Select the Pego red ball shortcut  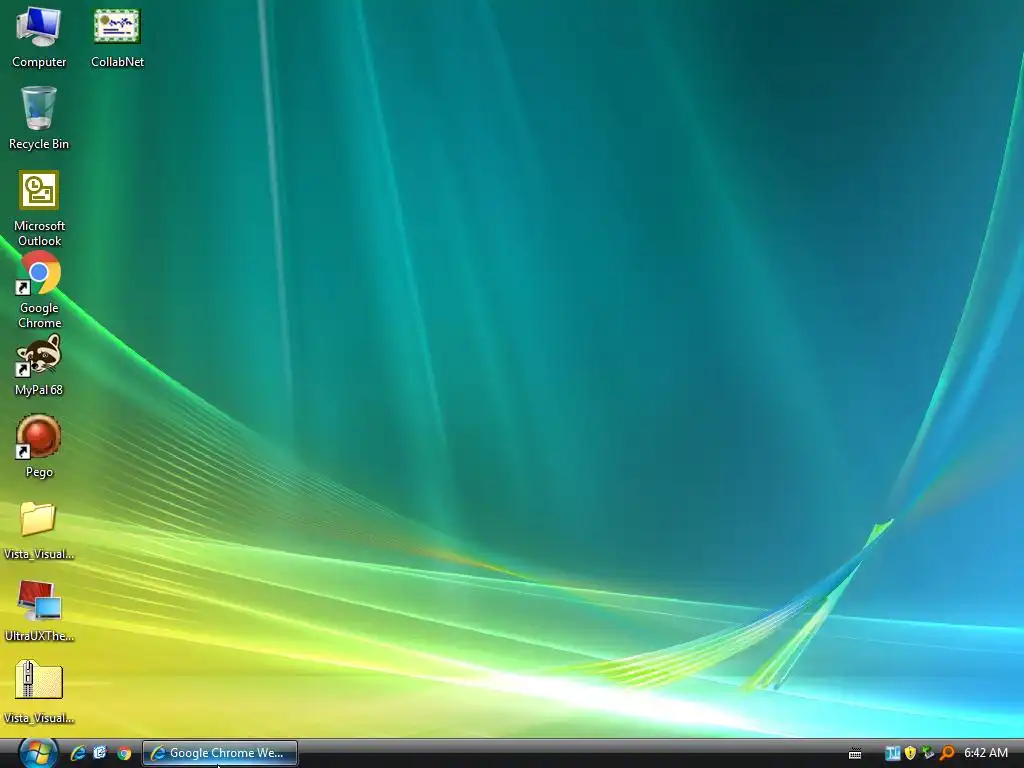tap(39, 447)
